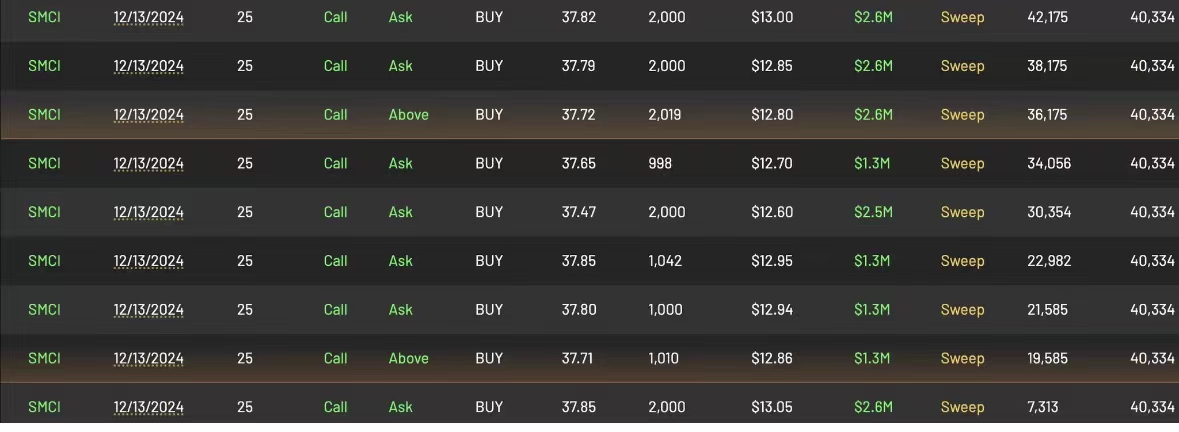
Task: Click the expiry date in the 21,585 volume row
Action: tap(149, 310)
